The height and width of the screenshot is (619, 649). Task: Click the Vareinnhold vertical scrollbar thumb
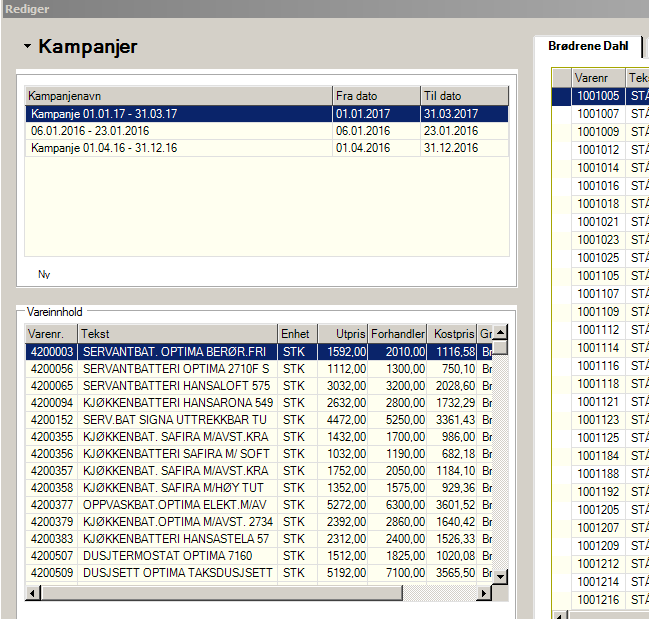500,348
